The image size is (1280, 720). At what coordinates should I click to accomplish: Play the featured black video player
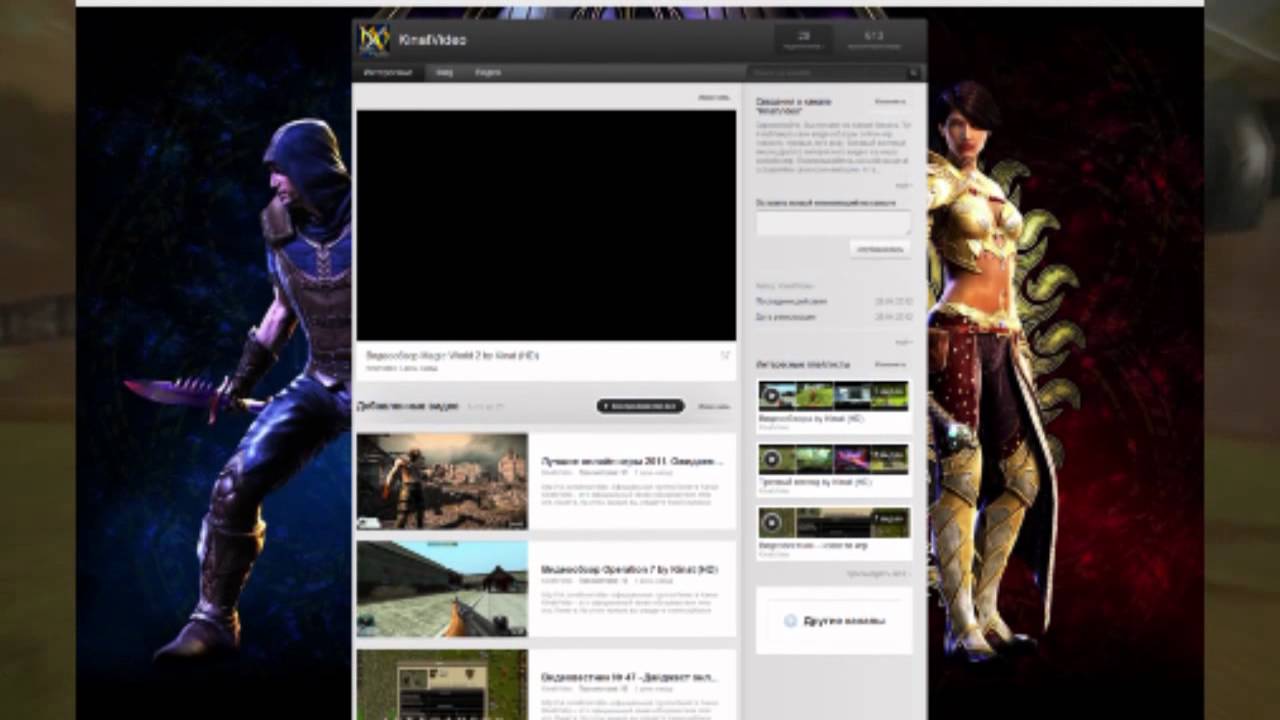546,225
